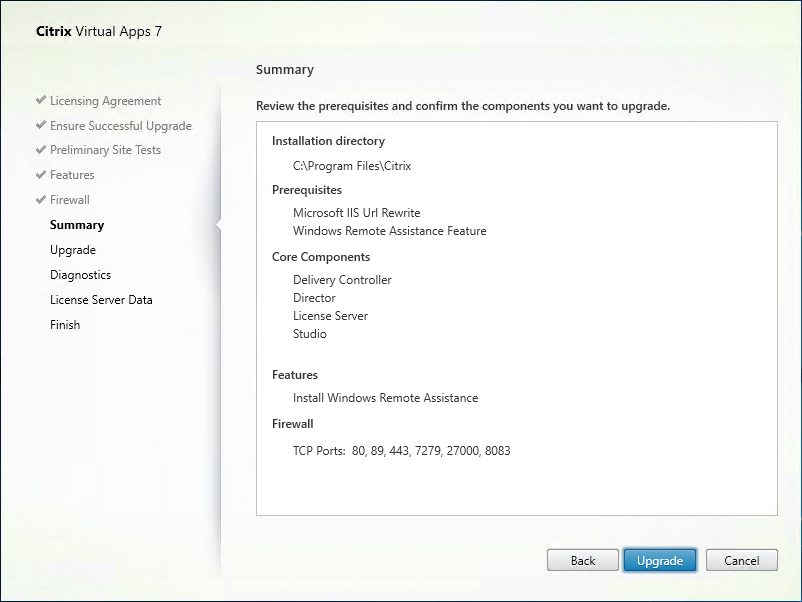This screenshot has height=602, width=802.
Task: Click License Server in Core Components
Action: pyautogui.click(x=330, y=316)
